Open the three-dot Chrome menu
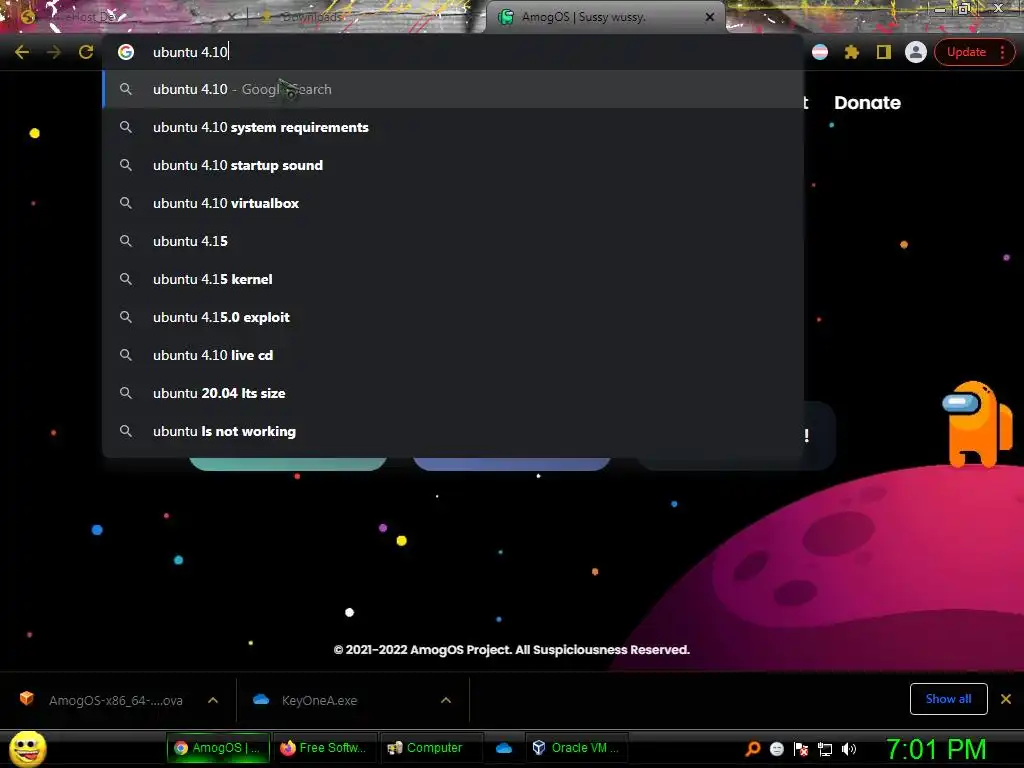Image resolution: width=1024 pixels, height=768 pixels. (x=1002, y=52)
